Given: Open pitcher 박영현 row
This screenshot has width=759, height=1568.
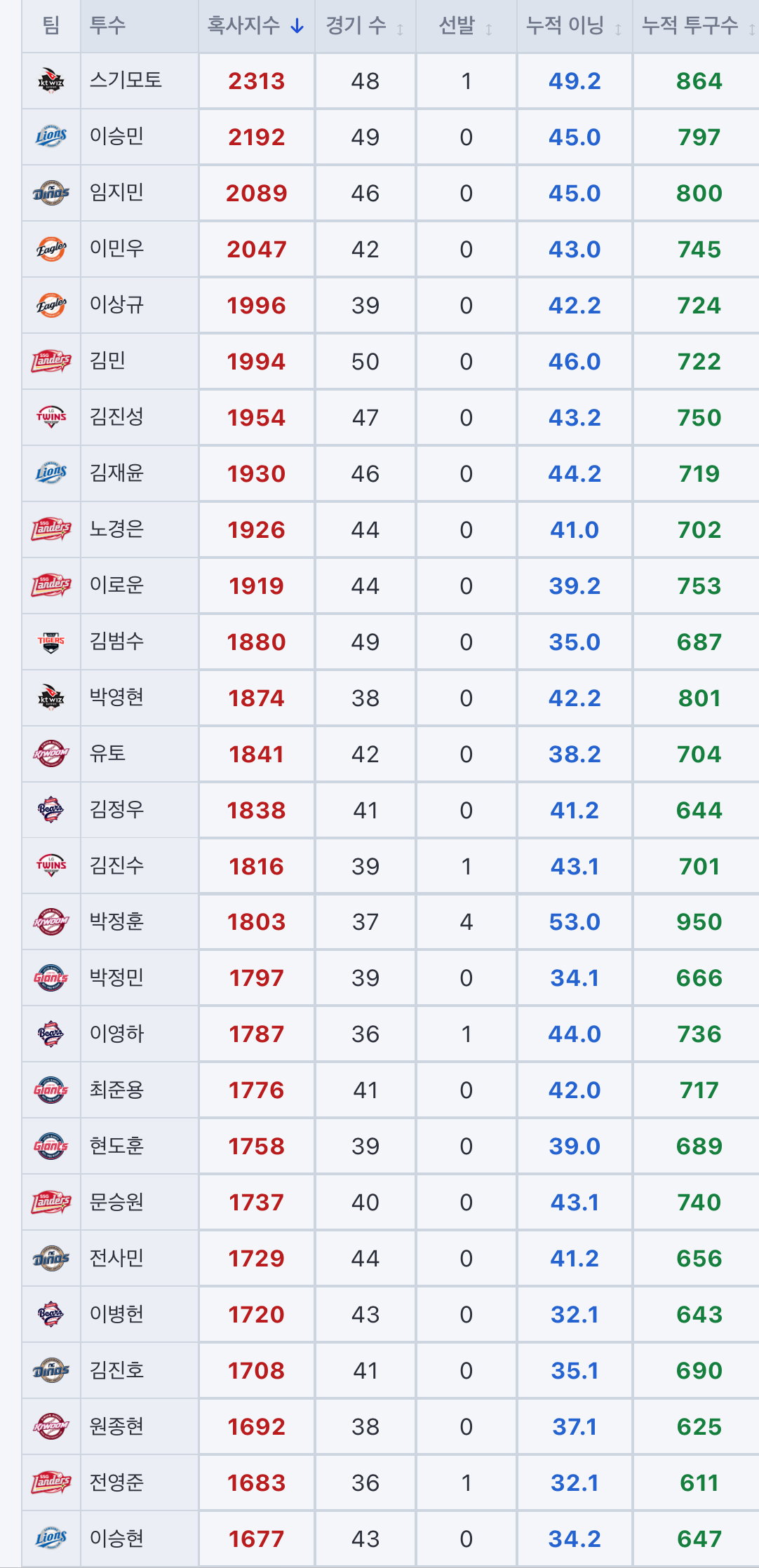Looking at the screenshot, I should pyautogui.click(x=390, y=698).
